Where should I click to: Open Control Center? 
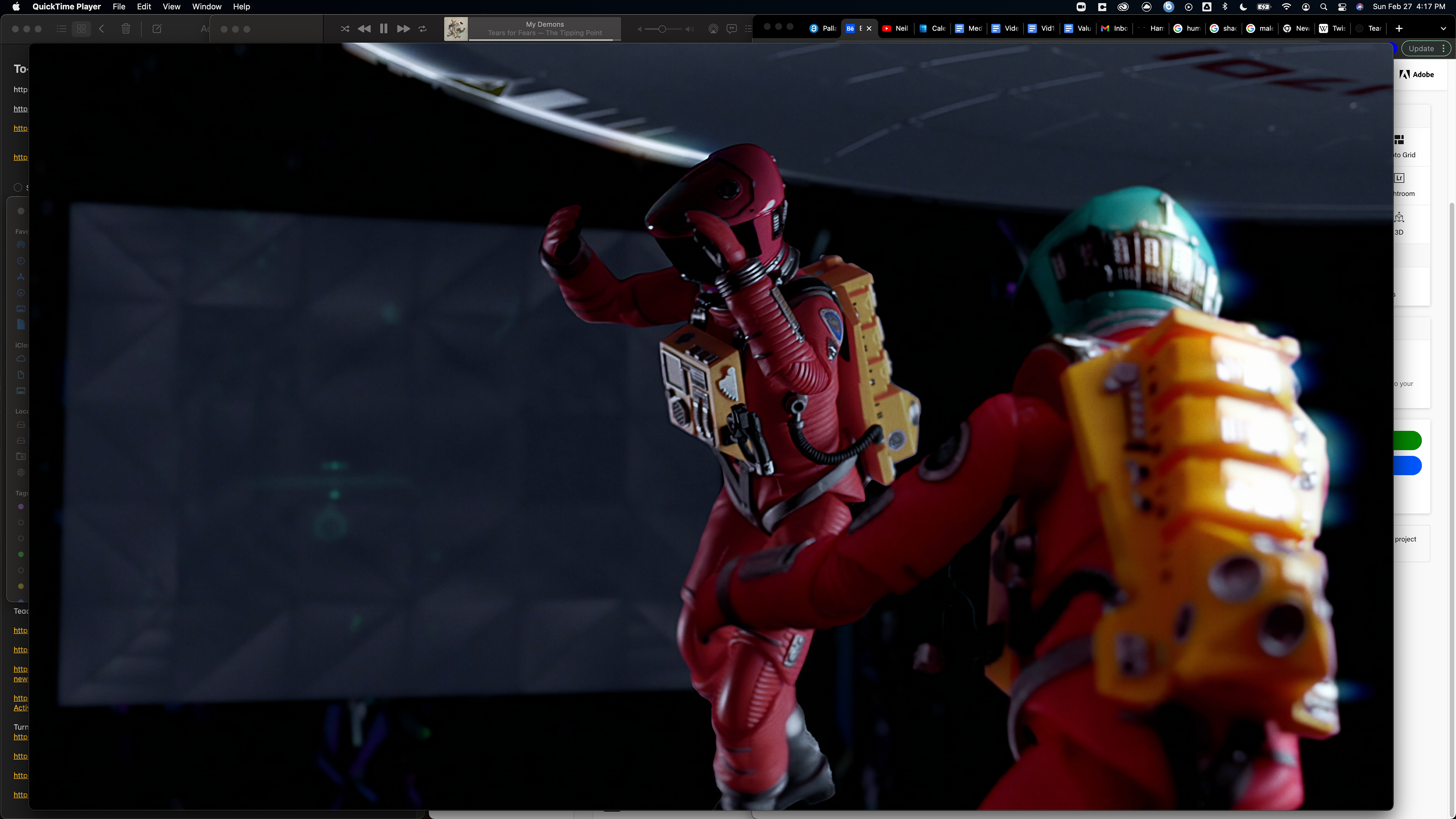click(1342, 7)
